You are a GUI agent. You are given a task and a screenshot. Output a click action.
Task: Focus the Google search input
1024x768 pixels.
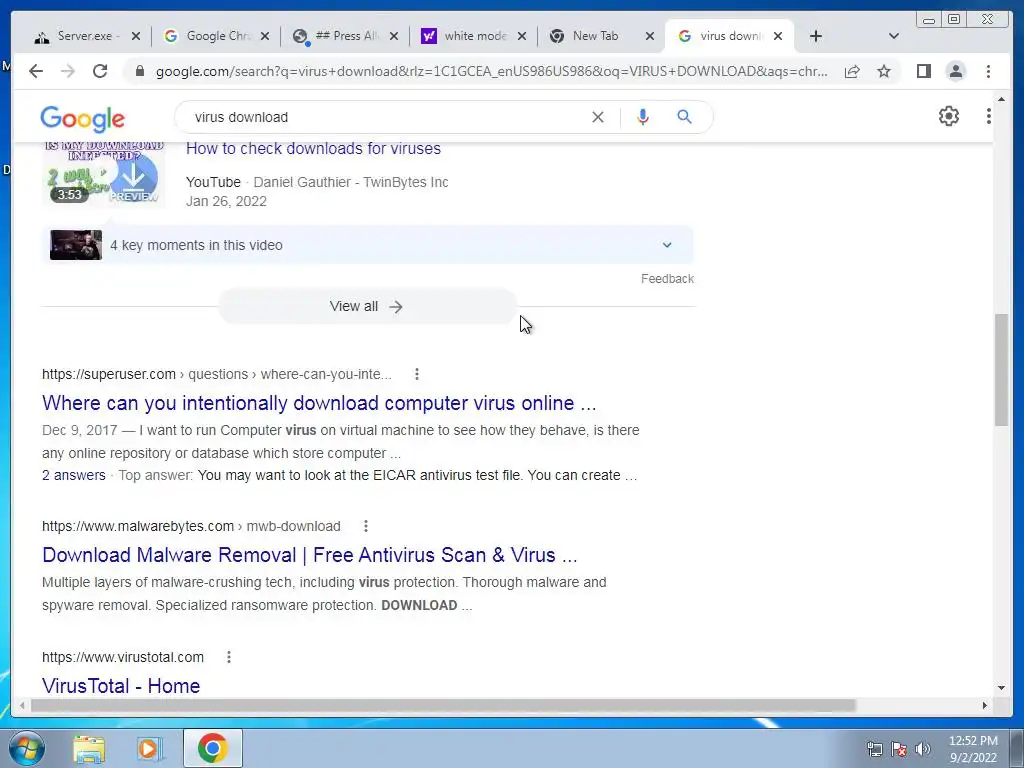pyautogui.click(x=385, y=117)
